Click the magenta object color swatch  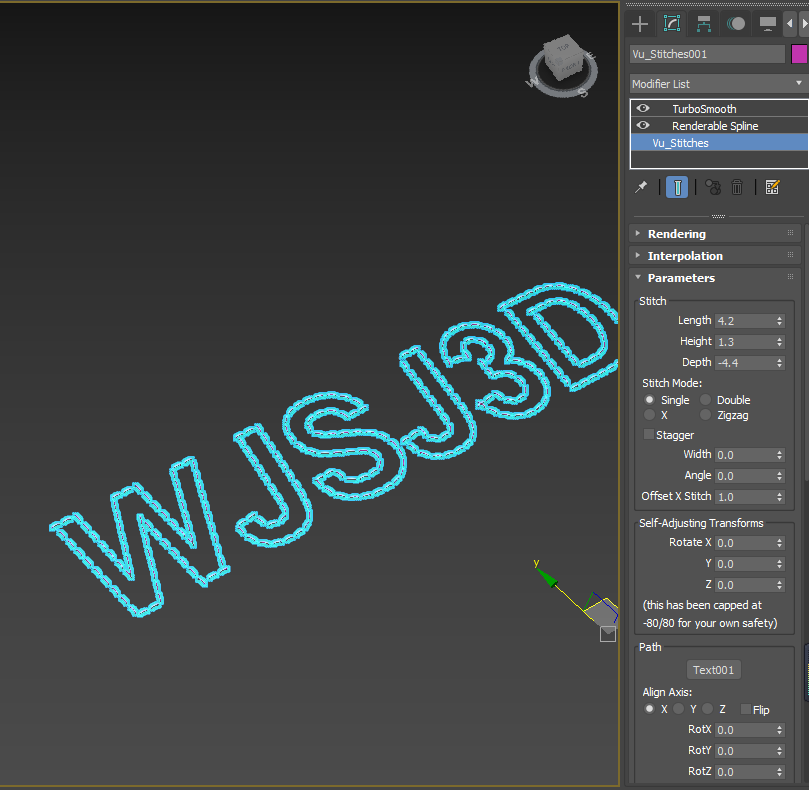[x=799, y=54]
